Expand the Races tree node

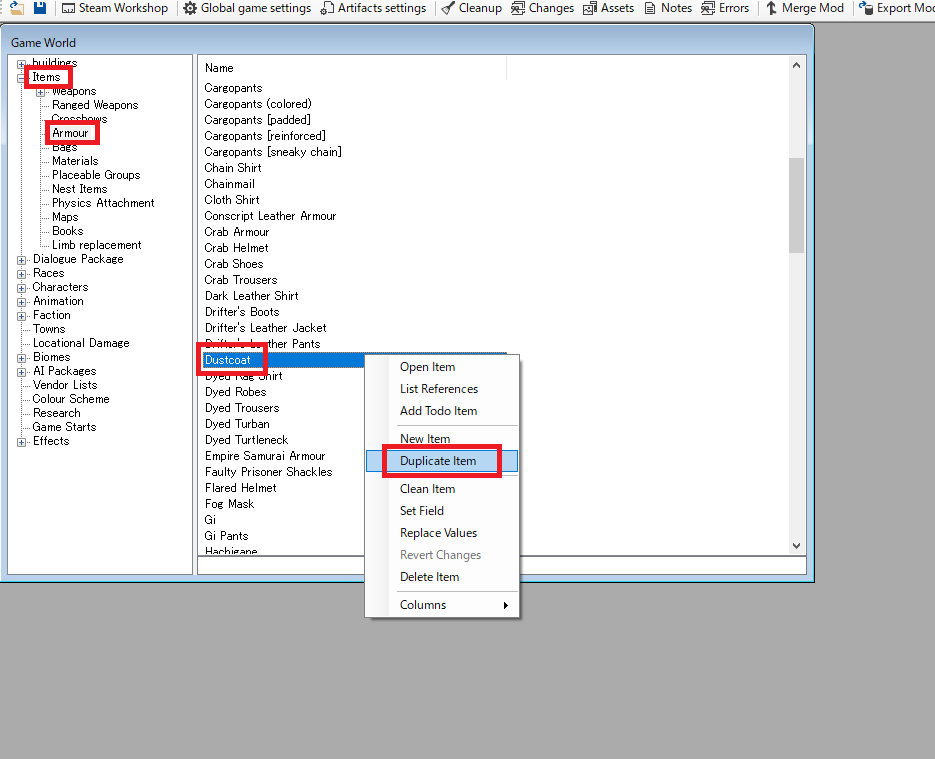pyautogui.click(x=21, y=274)
